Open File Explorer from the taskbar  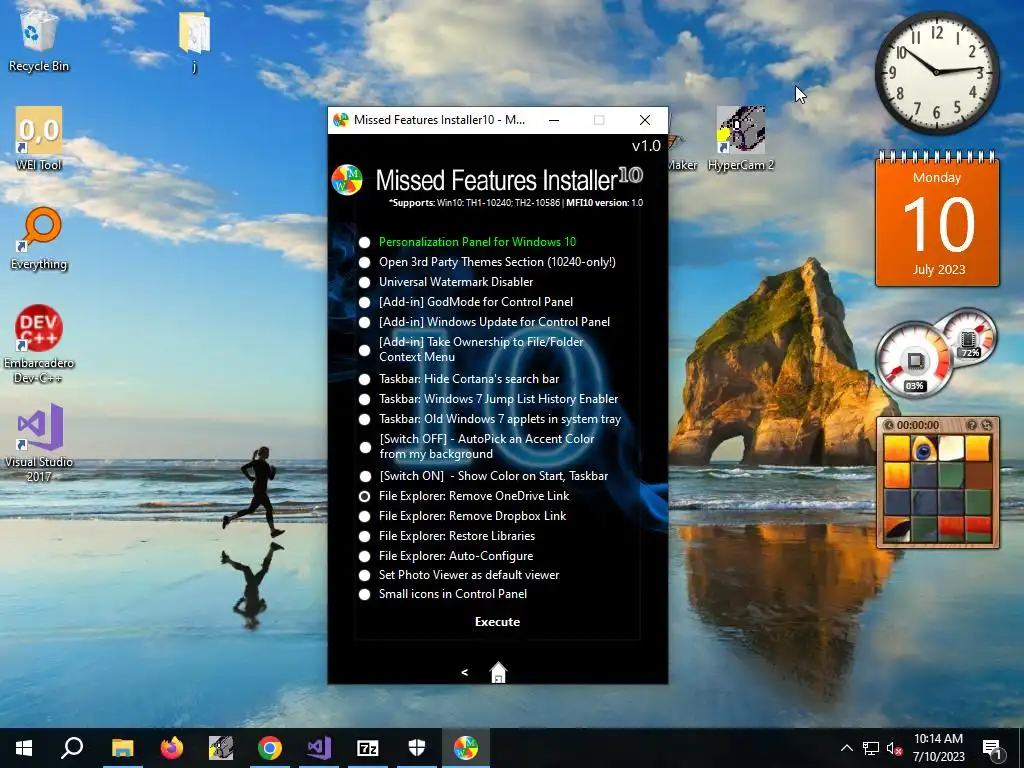coord(122,748)
